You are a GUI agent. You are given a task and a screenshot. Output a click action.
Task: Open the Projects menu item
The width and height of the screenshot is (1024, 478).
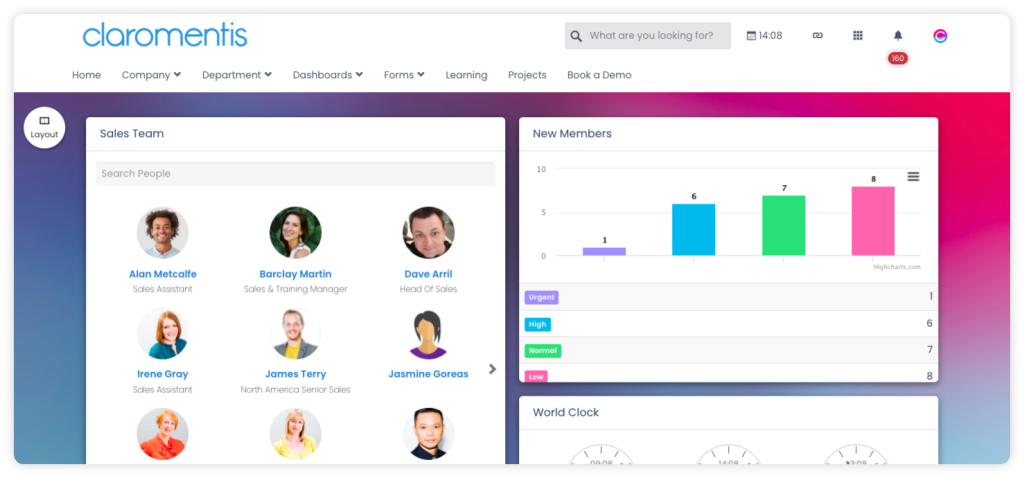click(527, 75)
